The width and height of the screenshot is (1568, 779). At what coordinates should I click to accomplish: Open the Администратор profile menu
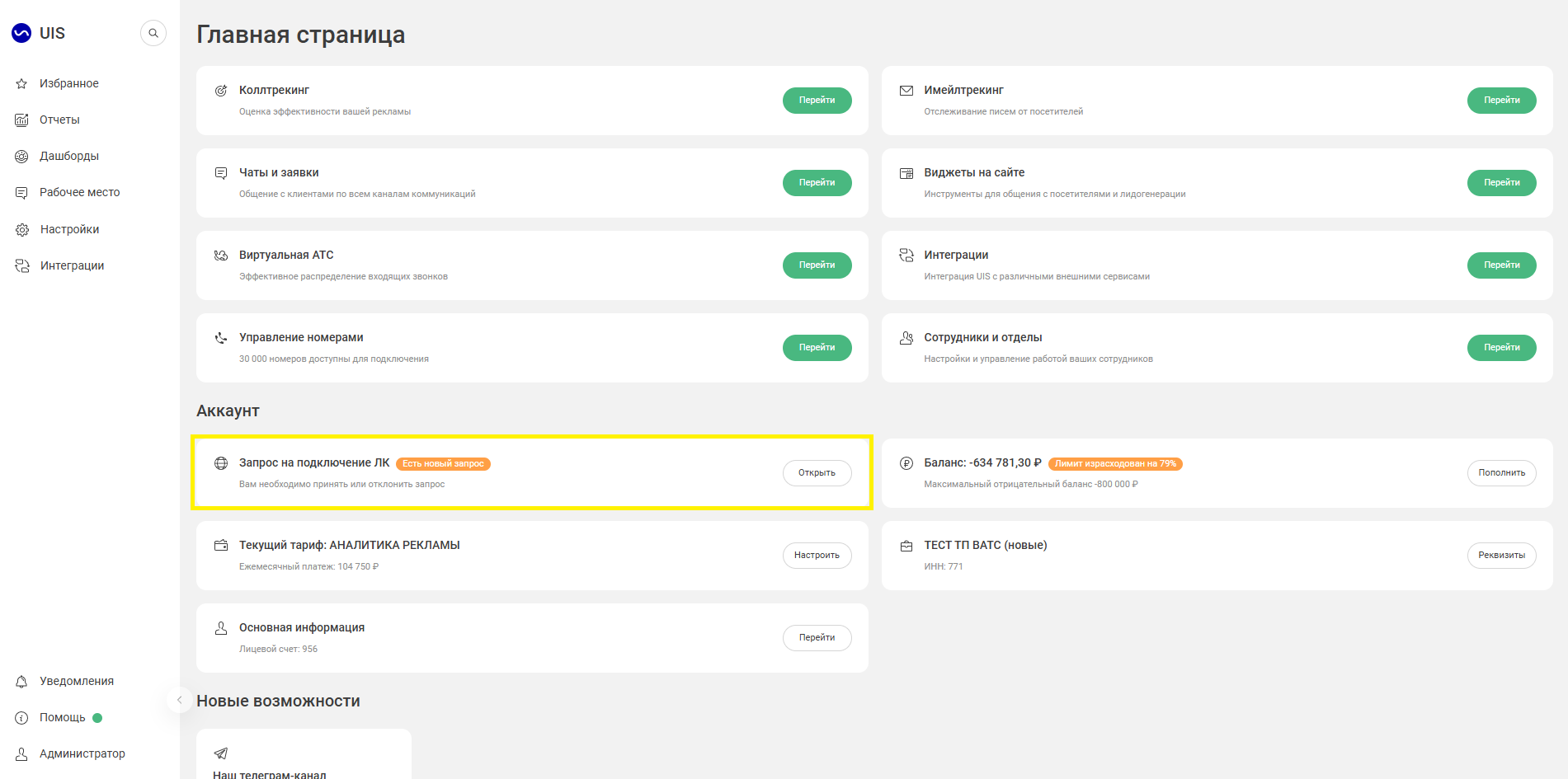tap(82, 753)
